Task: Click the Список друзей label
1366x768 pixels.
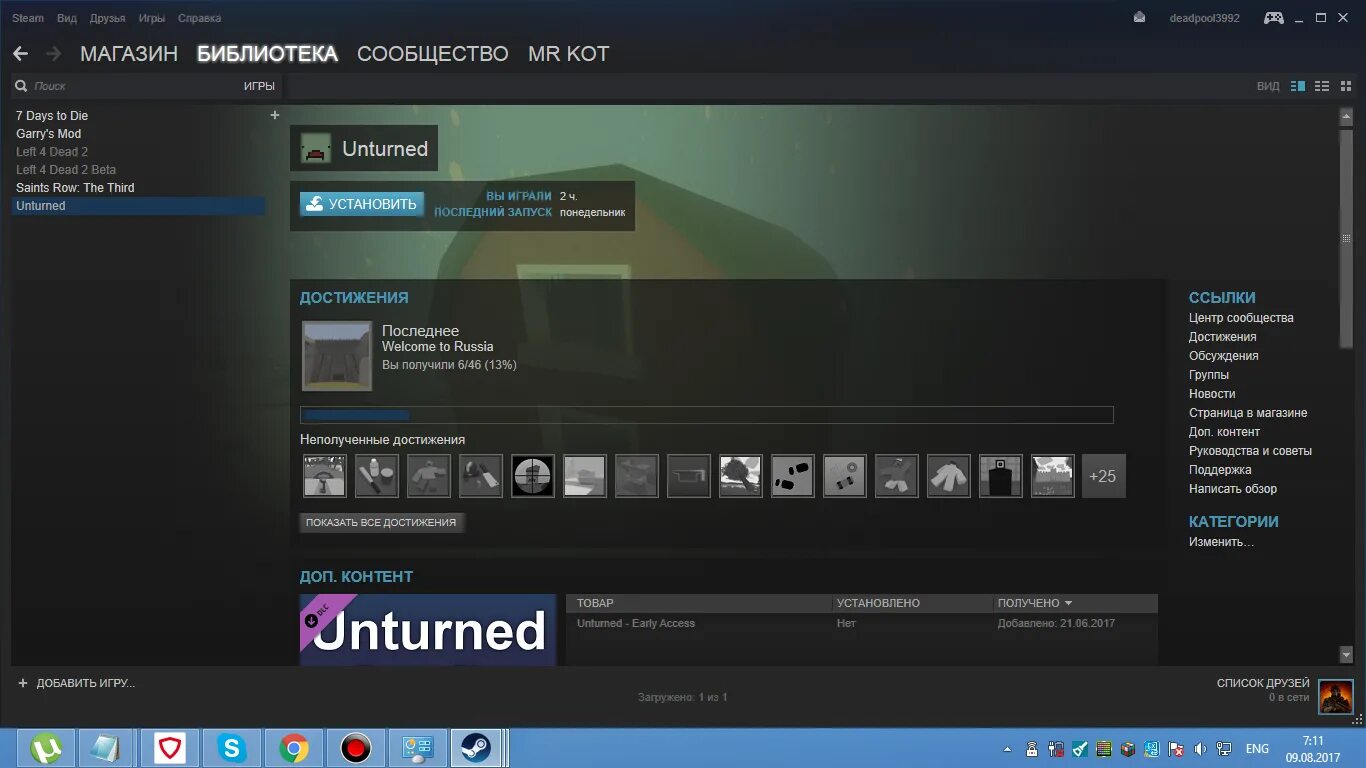Action: point(1263,683)
